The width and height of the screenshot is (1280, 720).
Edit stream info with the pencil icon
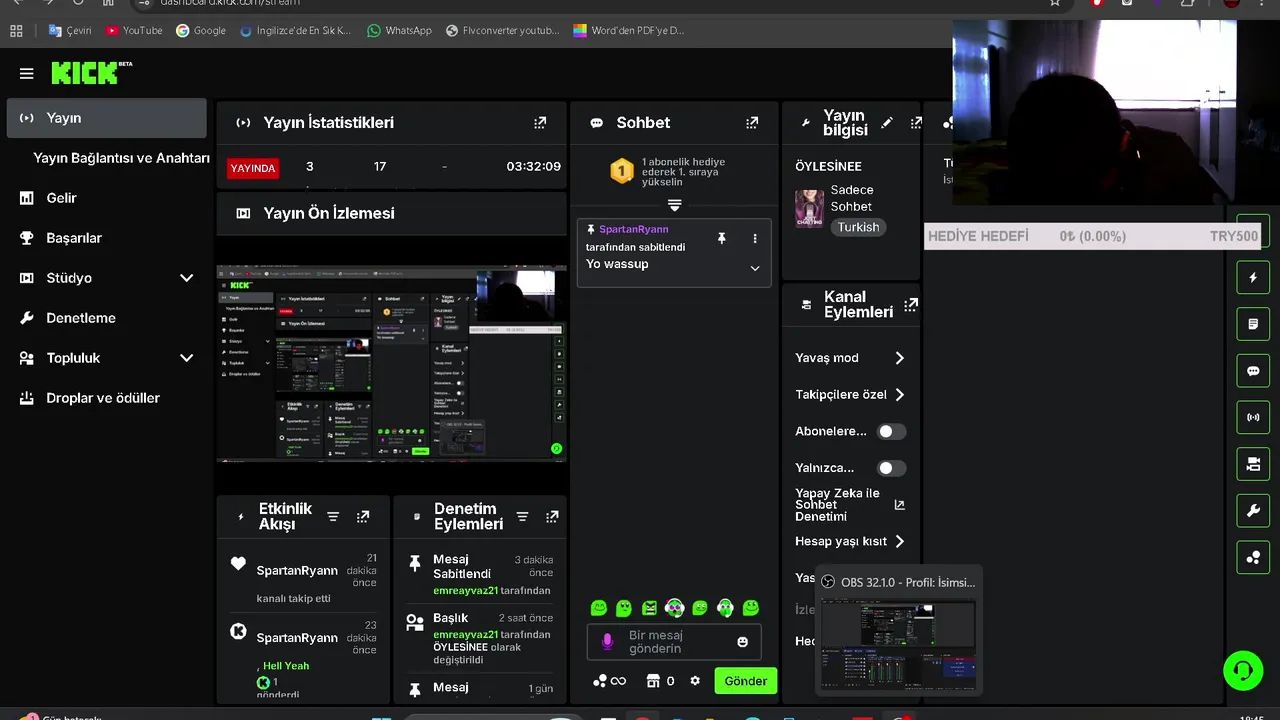887,123
